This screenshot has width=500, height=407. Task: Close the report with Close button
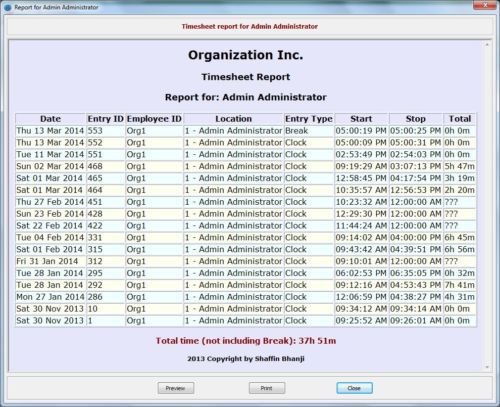pos(354,388)
